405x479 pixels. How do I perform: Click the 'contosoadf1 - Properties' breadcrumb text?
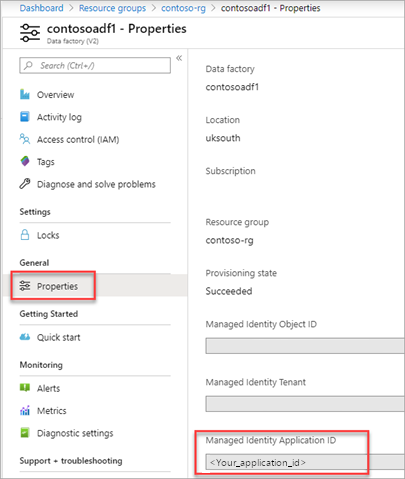point(270,8)
